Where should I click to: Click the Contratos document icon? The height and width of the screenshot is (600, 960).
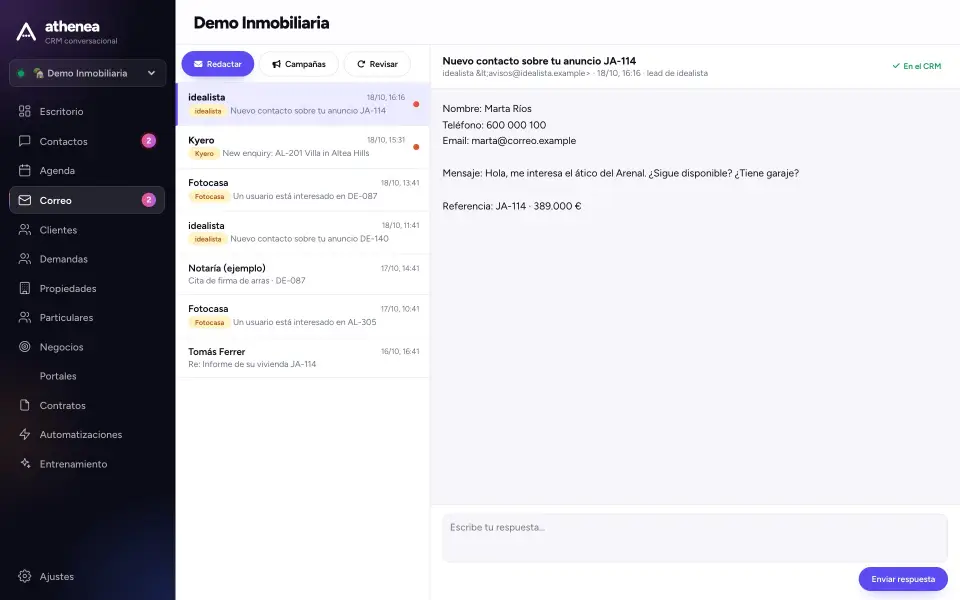tap(24, 405)
